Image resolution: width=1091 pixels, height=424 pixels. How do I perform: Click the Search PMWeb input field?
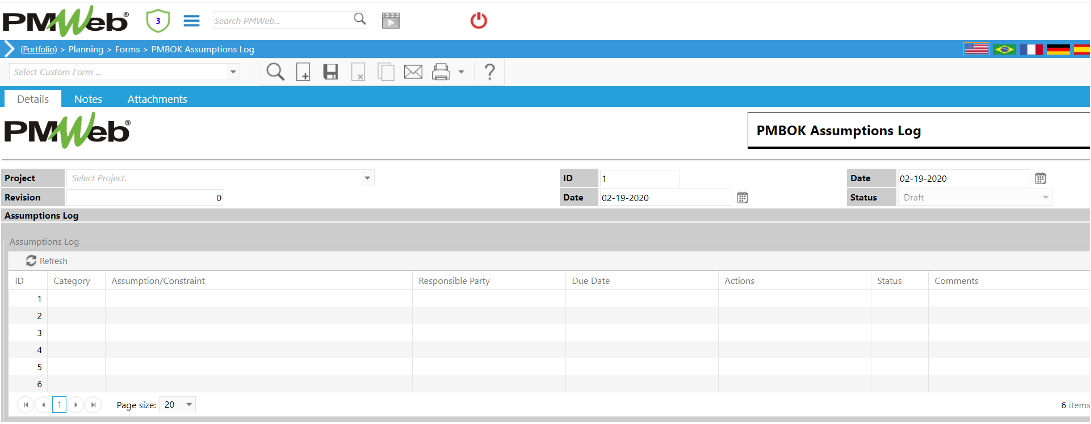(283, 20)
